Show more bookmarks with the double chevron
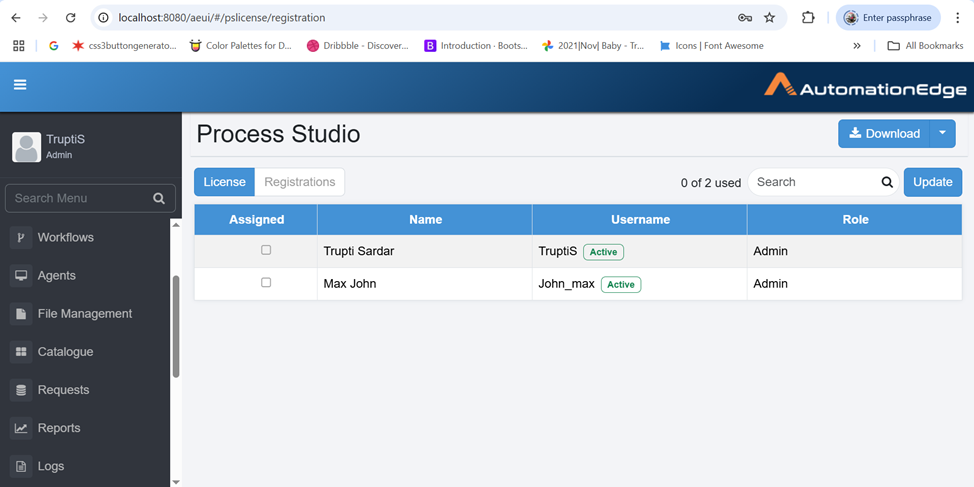Image resolution: width=974 pixels, height=487 pixels. click(857, 45)
